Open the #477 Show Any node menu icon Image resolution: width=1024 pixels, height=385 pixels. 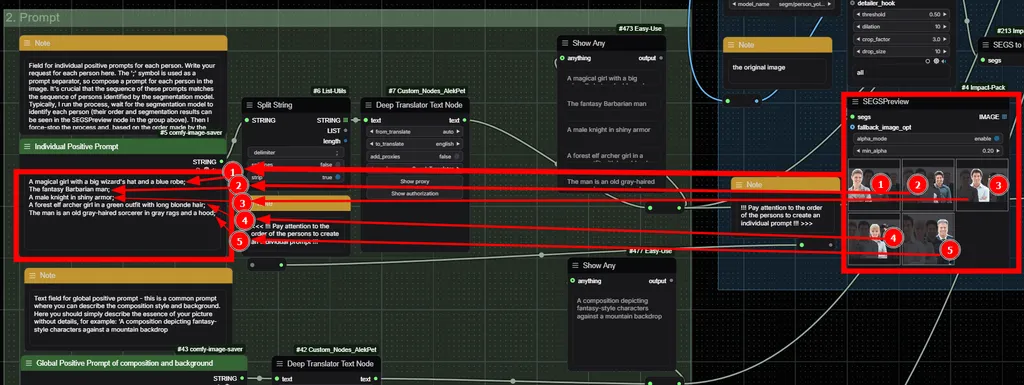click(575, 266)
